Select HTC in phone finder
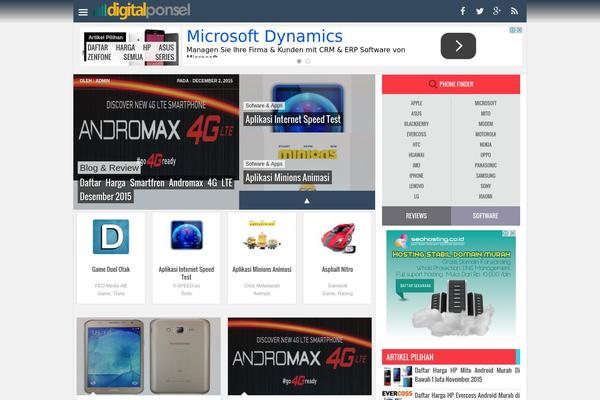This screenshot has width=600, height=400. (416, 145)
